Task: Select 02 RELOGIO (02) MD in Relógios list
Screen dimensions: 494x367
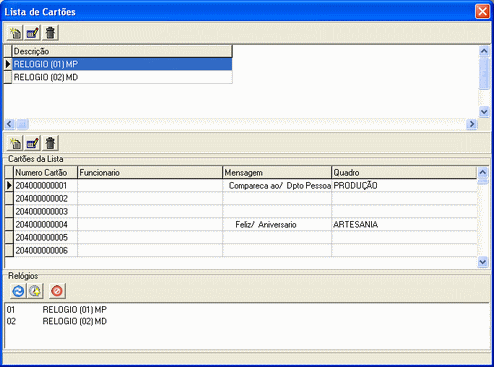Action: tap(57, 321)
